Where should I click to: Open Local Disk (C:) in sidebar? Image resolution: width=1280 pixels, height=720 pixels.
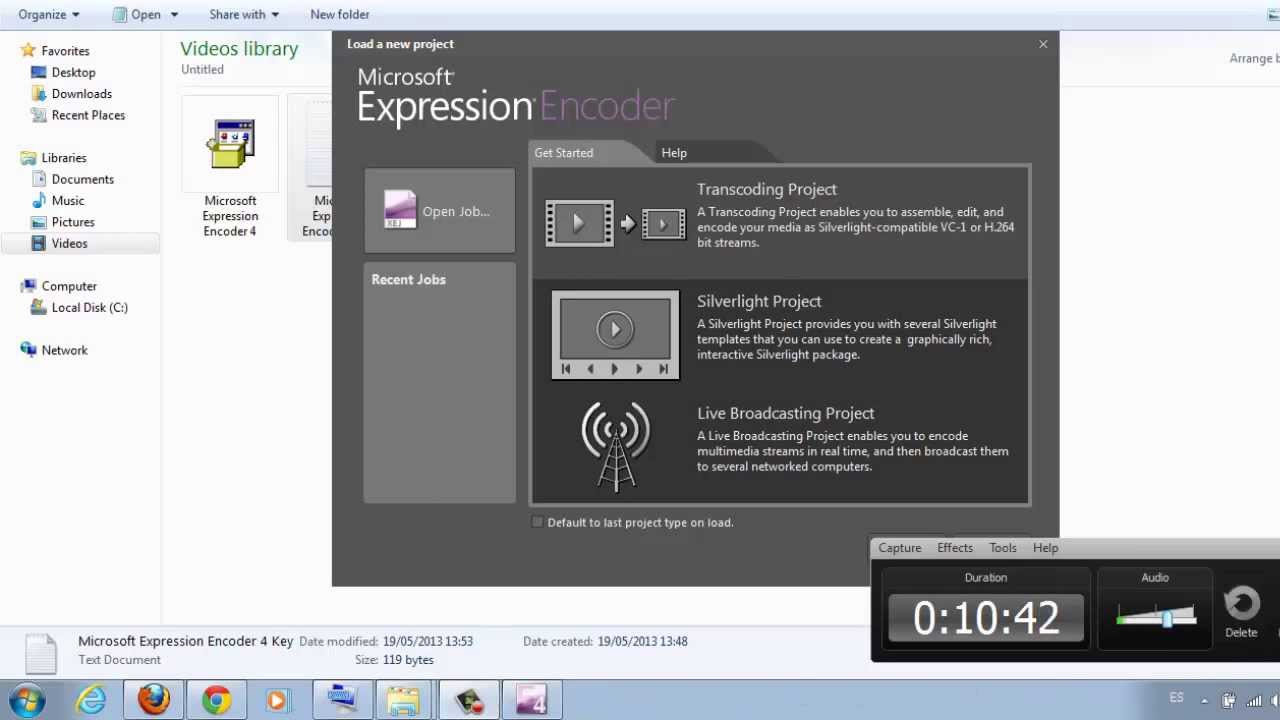(x=89, y=308)
